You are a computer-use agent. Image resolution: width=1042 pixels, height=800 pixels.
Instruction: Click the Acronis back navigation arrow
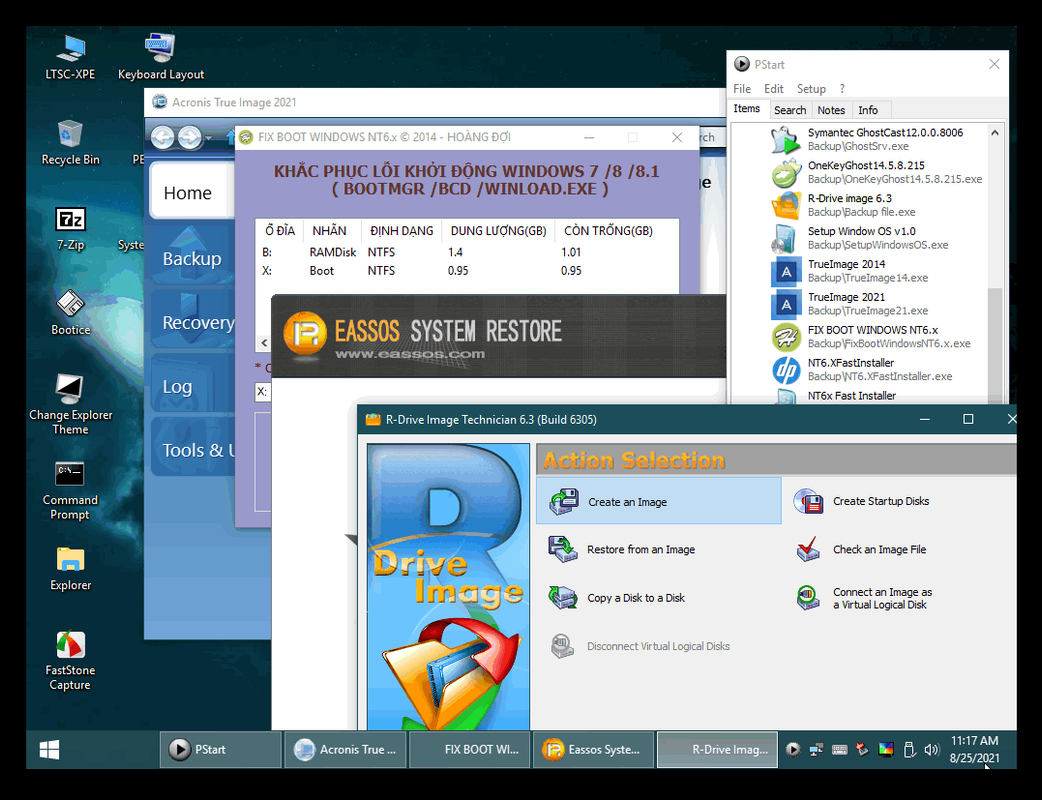(x=162, y=138)
